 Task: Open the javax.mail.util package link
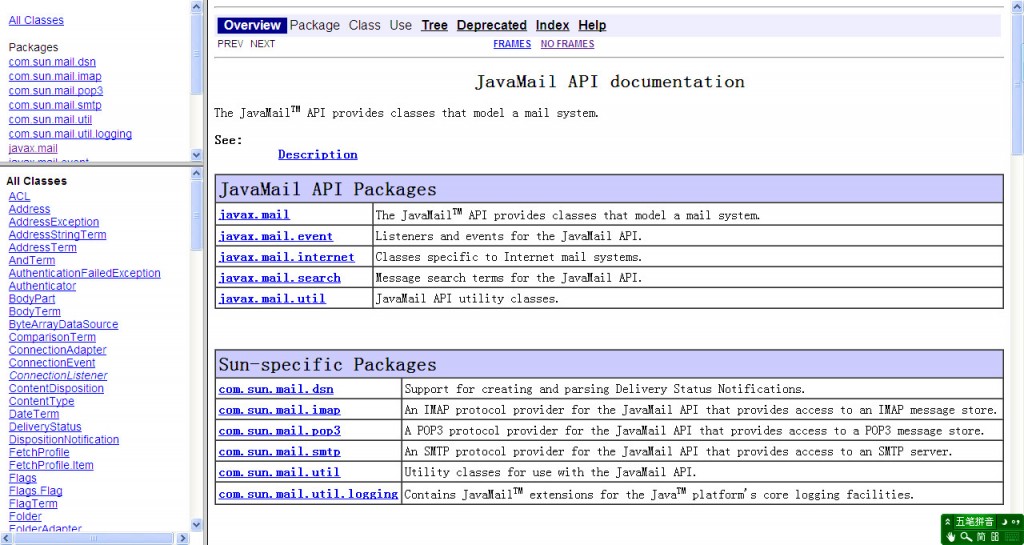coord(272,298)
